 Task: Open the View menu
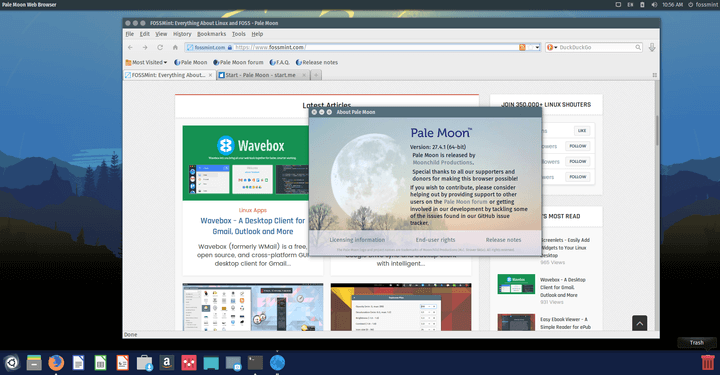coord(161,34)
